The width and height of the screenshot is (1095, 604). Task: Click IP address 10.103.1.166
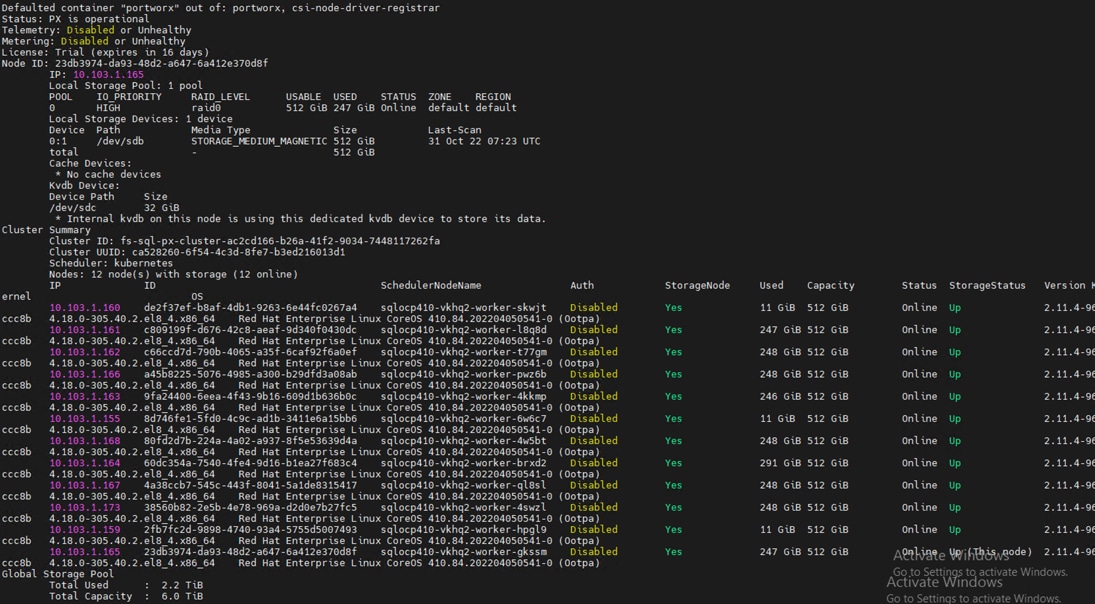point(84,374)
